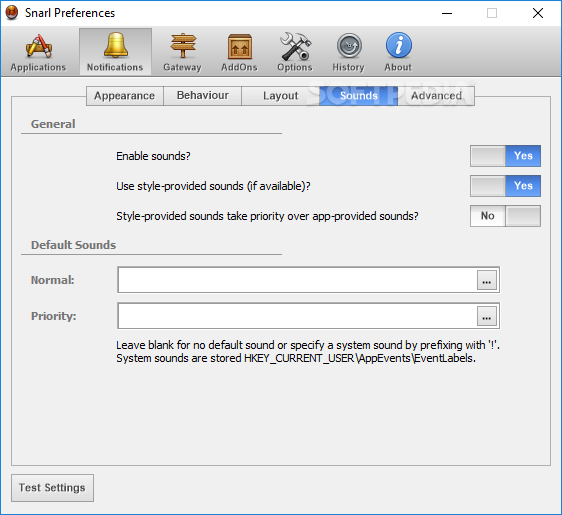Toggle style-provided sounds priority switch
The width and height of the screenshot is (562, 515).
[x=505, y=216]
